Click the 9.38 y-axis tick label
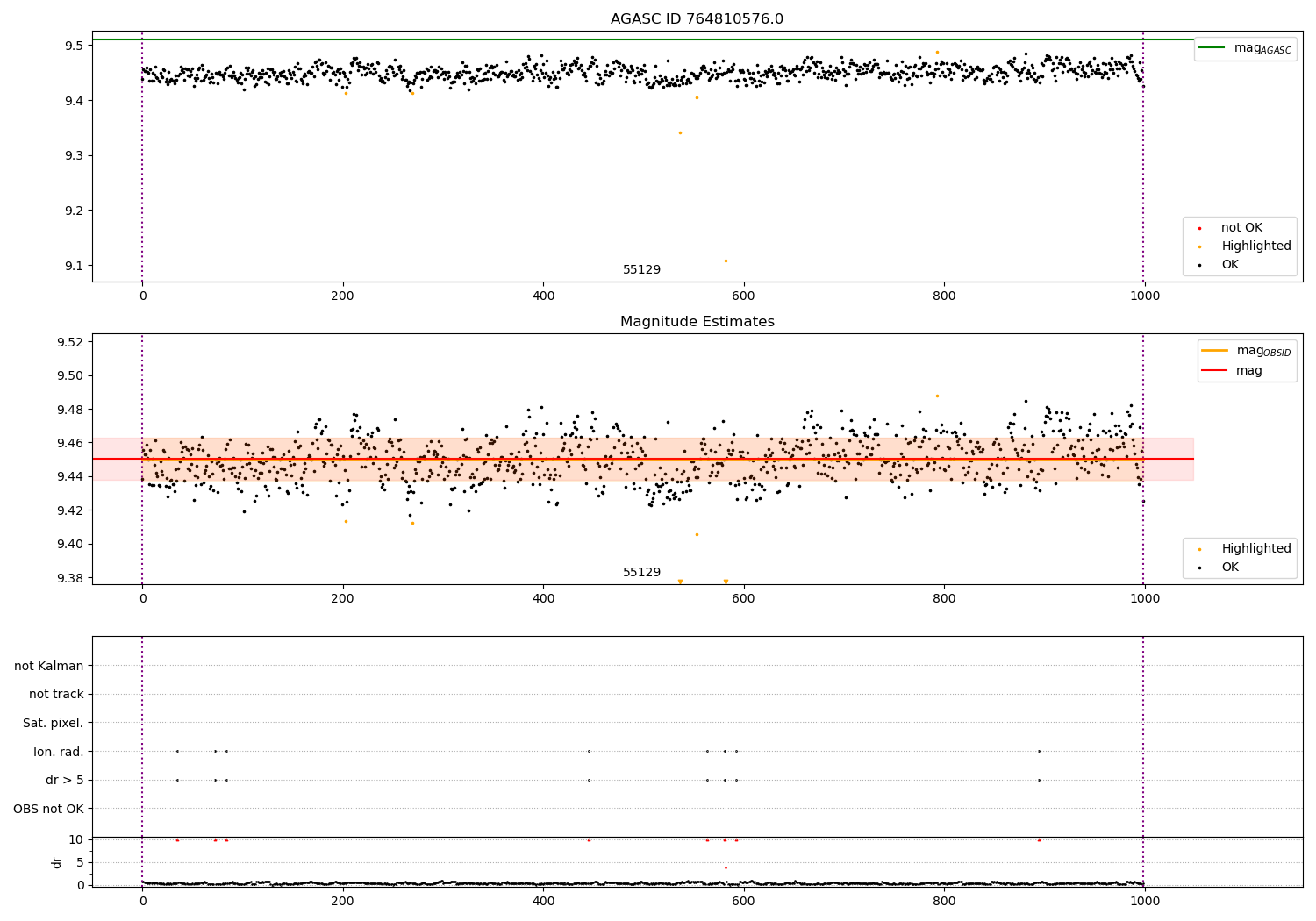 pyautogui.click(x=70, y=578)
